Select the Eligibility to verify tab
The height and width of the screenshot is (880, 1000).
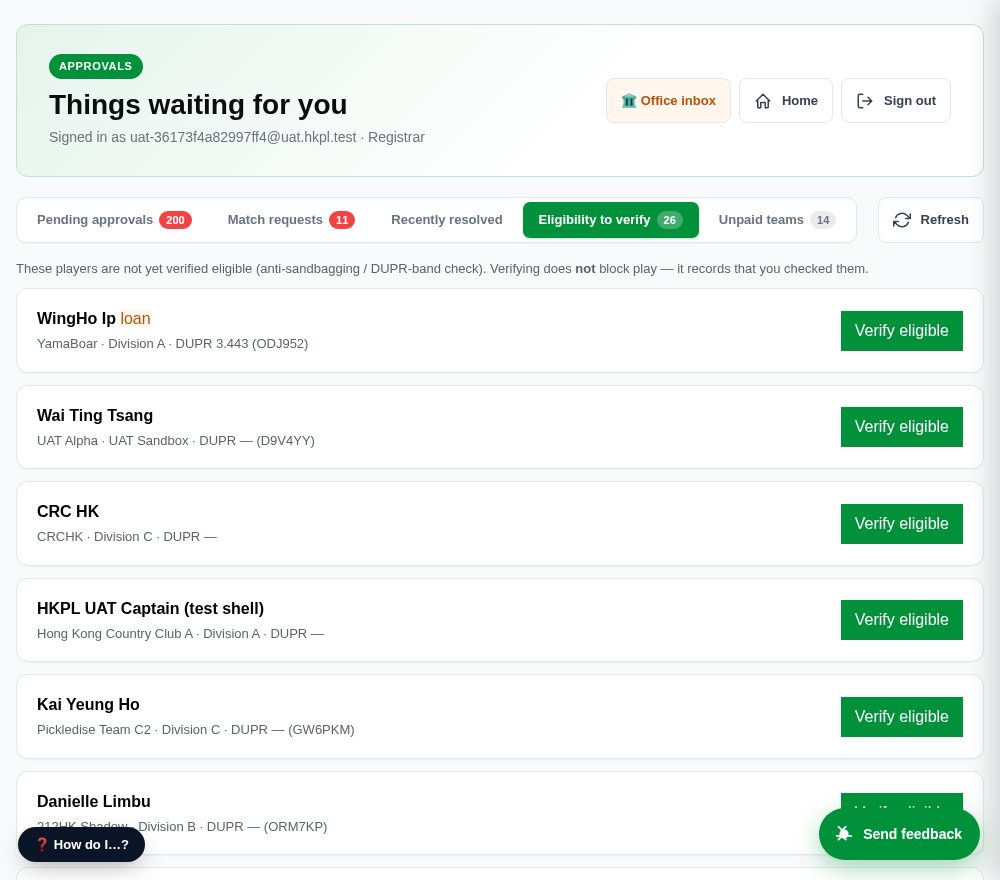610,220
